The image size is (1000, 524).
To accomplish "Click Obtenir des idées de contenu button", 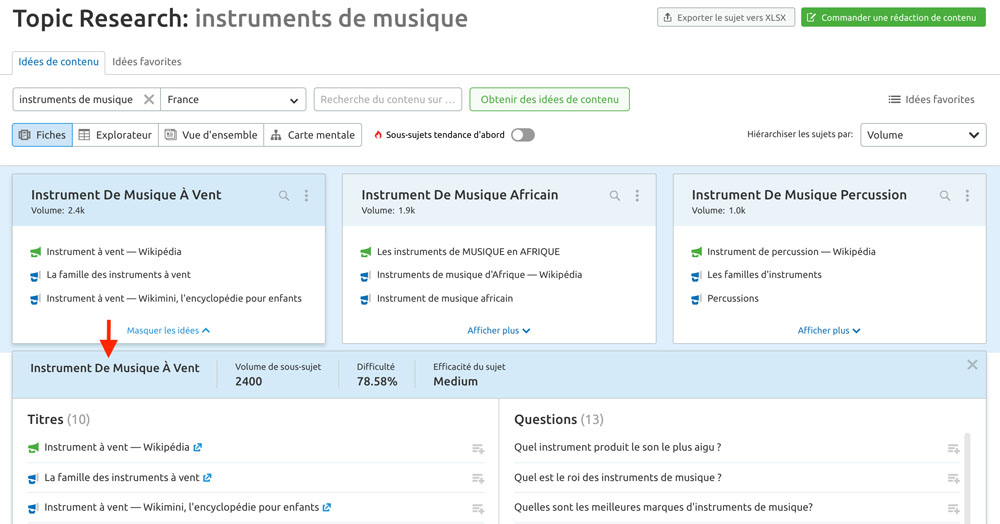I will [550, 99].
